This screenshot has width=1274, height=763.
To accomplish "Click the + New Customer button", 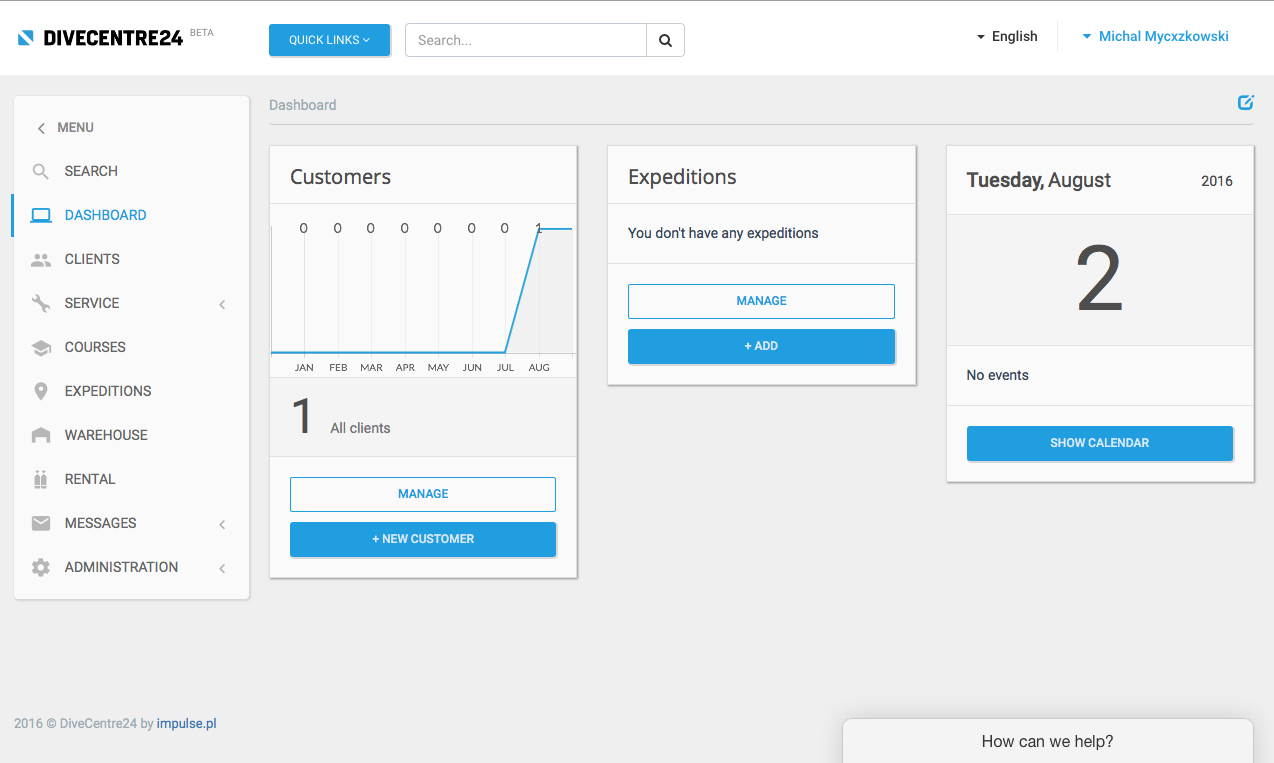I will click(423, 539).
